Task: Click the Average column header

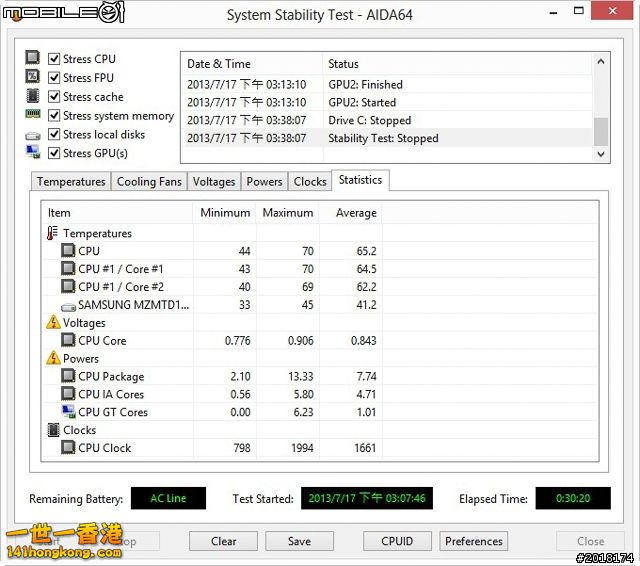Action: pos(351,213)
